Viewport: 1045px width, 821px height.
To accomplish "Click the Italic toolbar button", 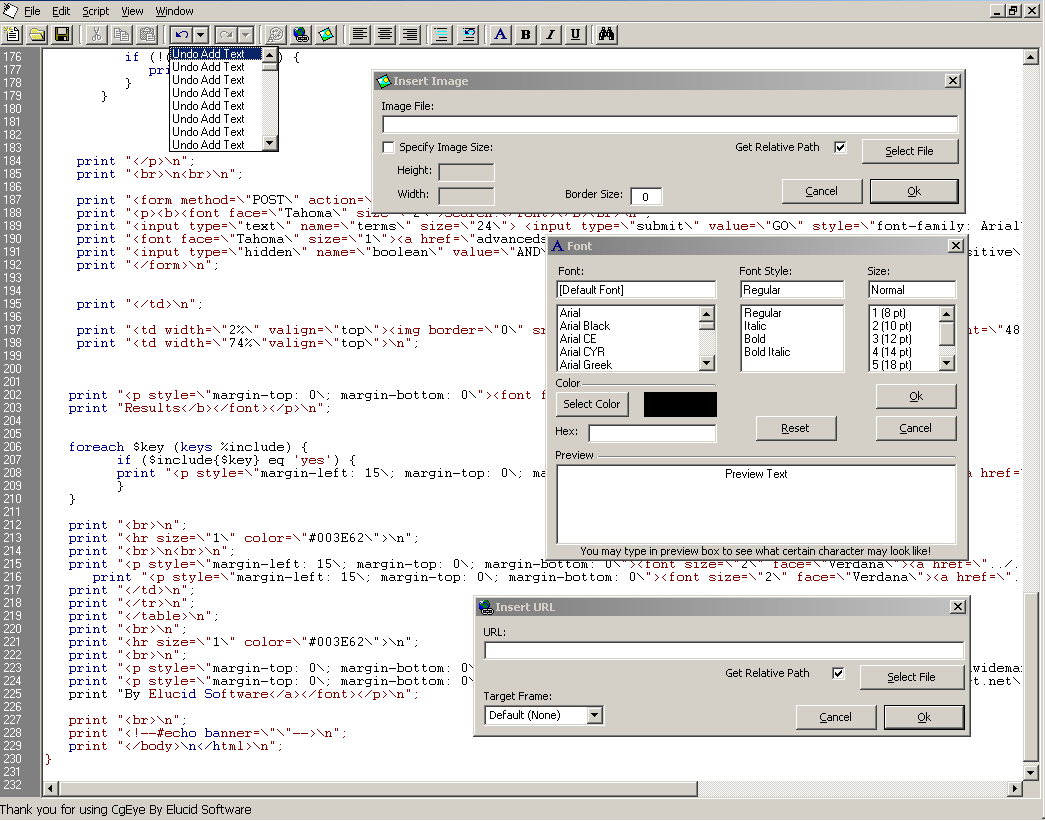I will [x=551, y=35].
